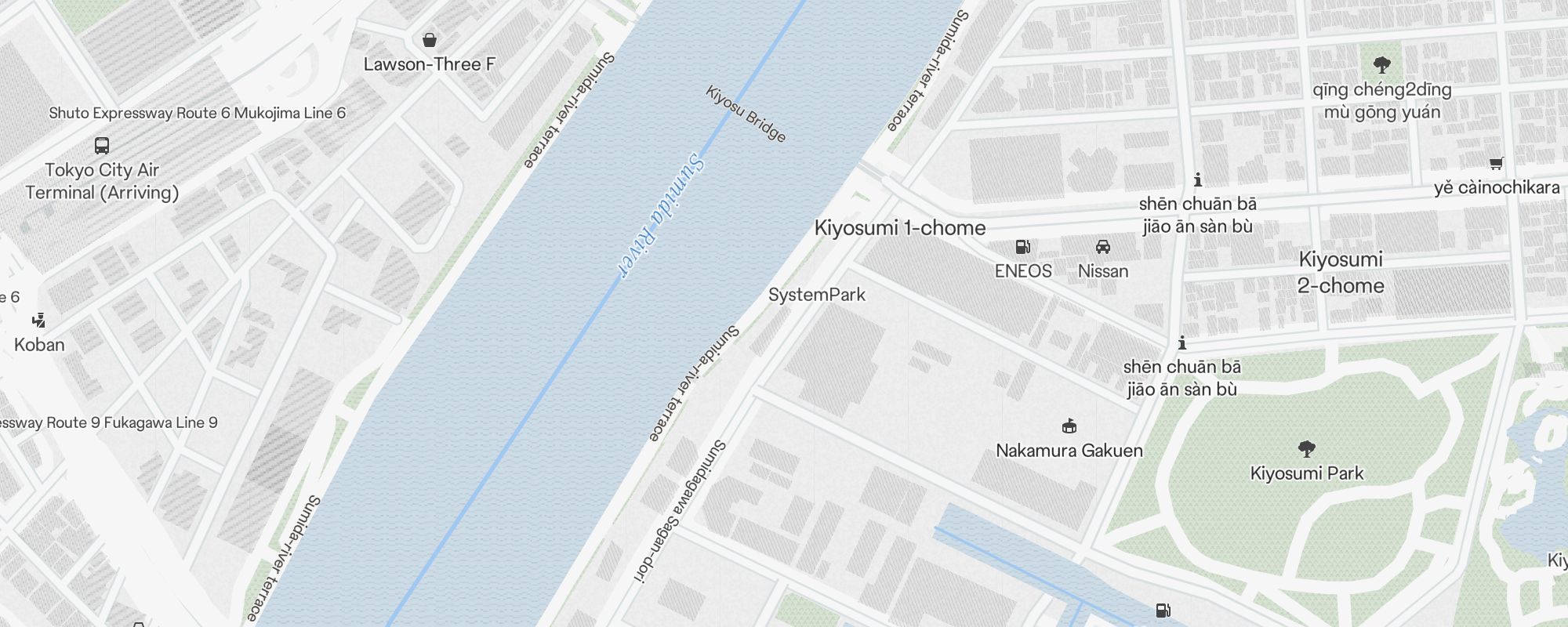1568x627 pixels.
Task: Click the SystemPark place label
Action: [817, 295]
